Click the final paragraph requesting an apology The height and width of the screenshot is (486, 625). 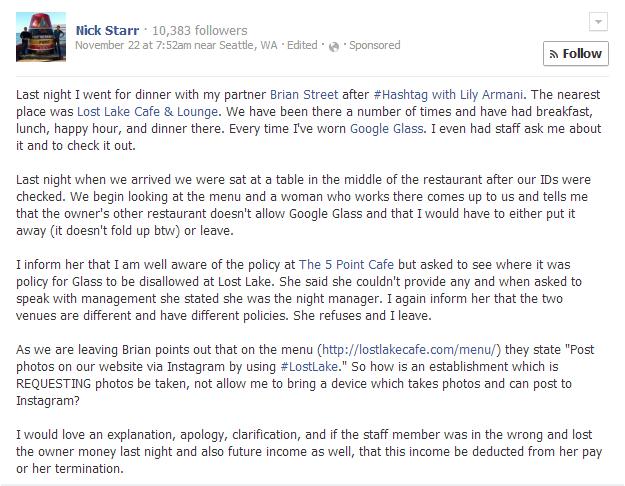[x=309, y=451]
